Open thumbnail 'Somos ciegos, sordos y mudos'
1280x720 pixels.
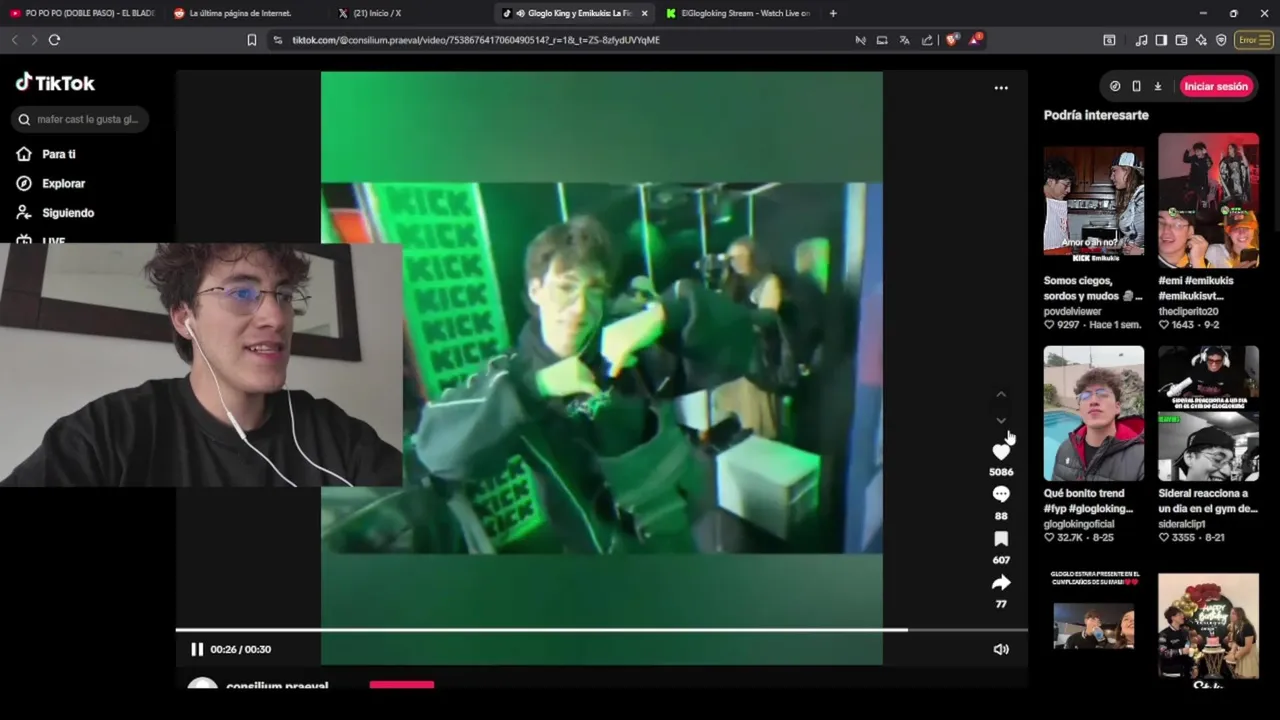point(1094,200)
